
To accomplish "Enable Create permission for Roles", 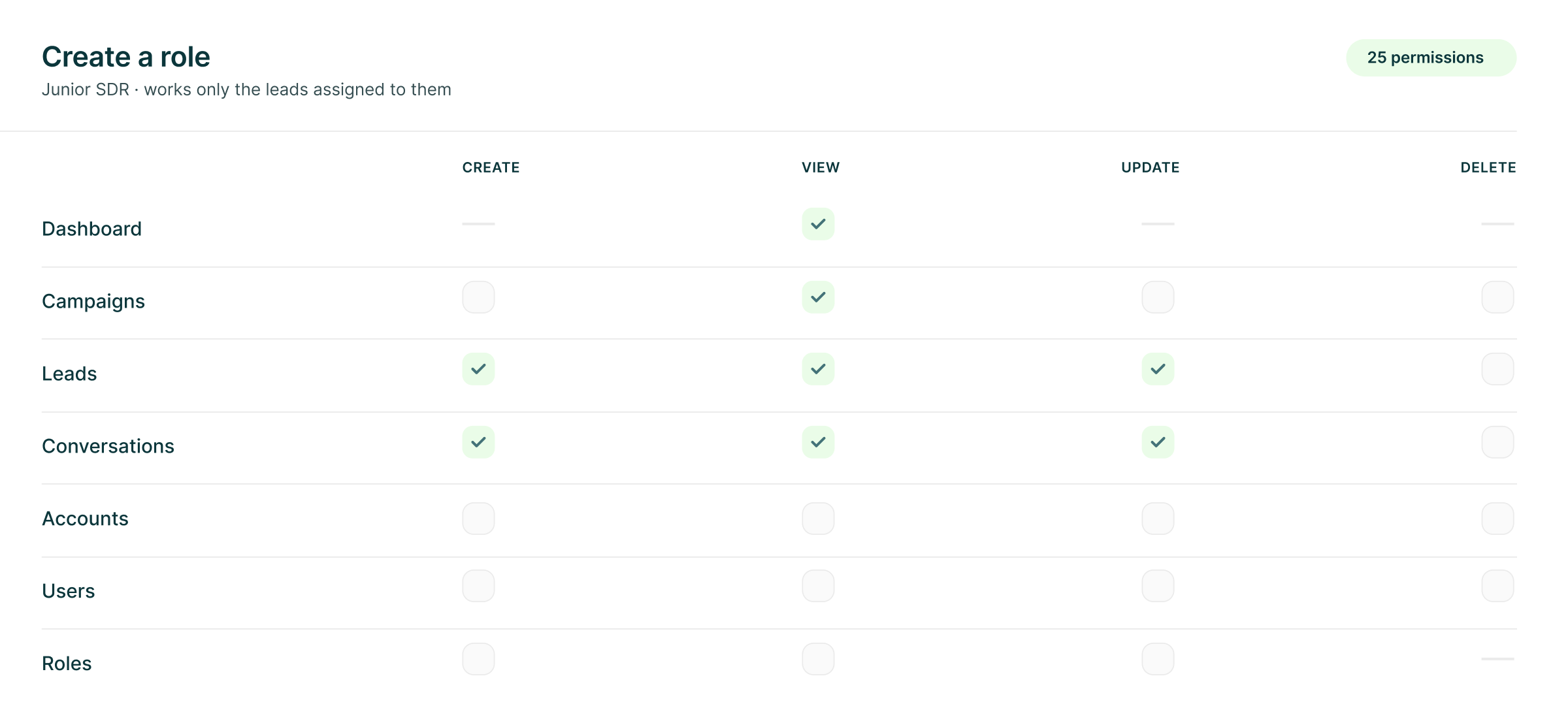I will (478, 659).
